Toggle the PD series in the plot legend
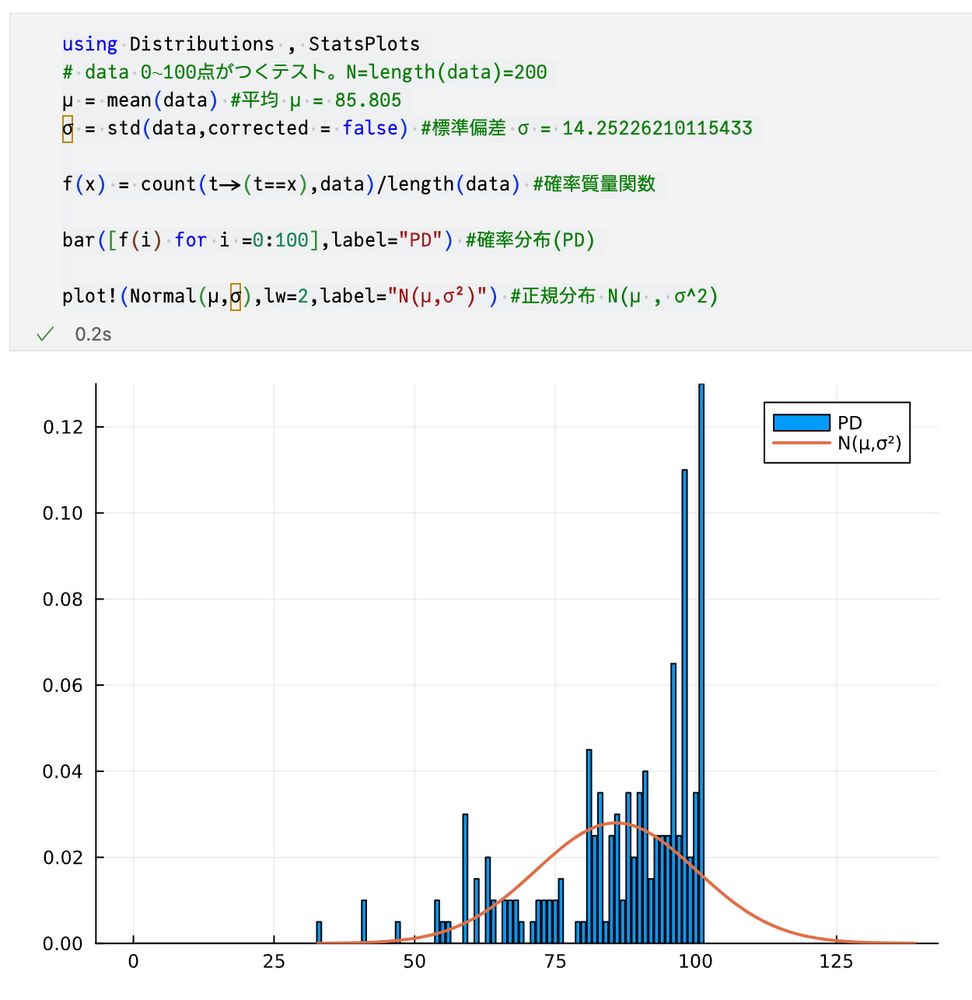This screenshot has width=972, height=1000. (x=849, y=422)
